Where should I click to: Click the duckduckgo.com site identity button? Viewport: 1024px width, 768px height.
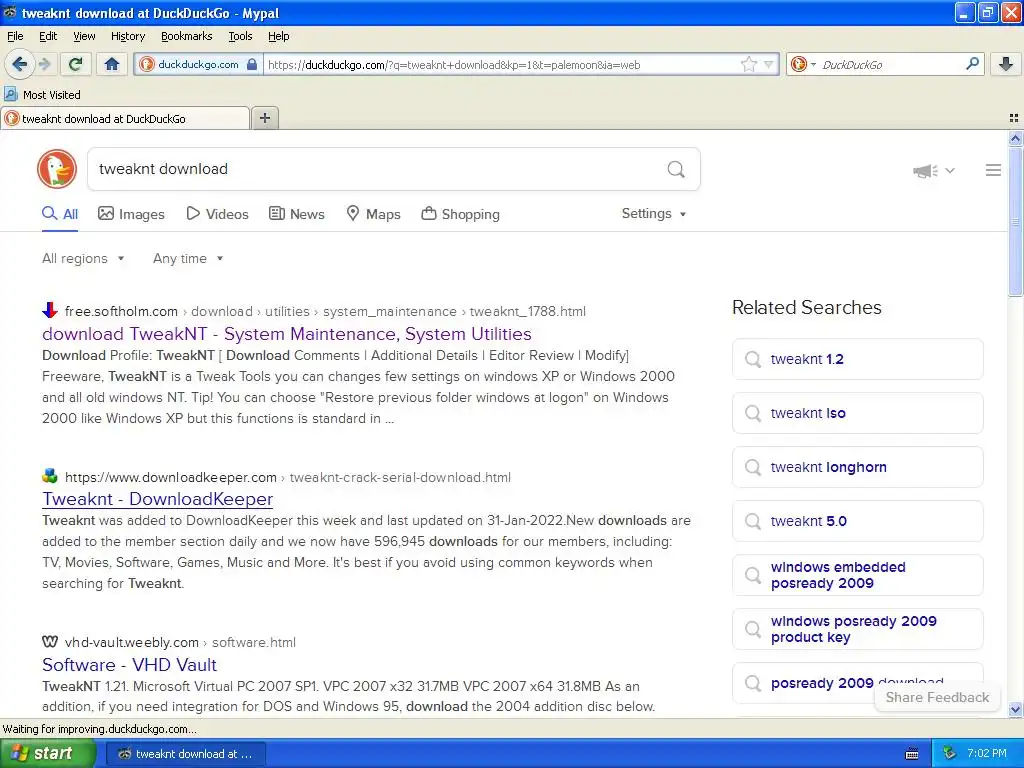(198, 64)
